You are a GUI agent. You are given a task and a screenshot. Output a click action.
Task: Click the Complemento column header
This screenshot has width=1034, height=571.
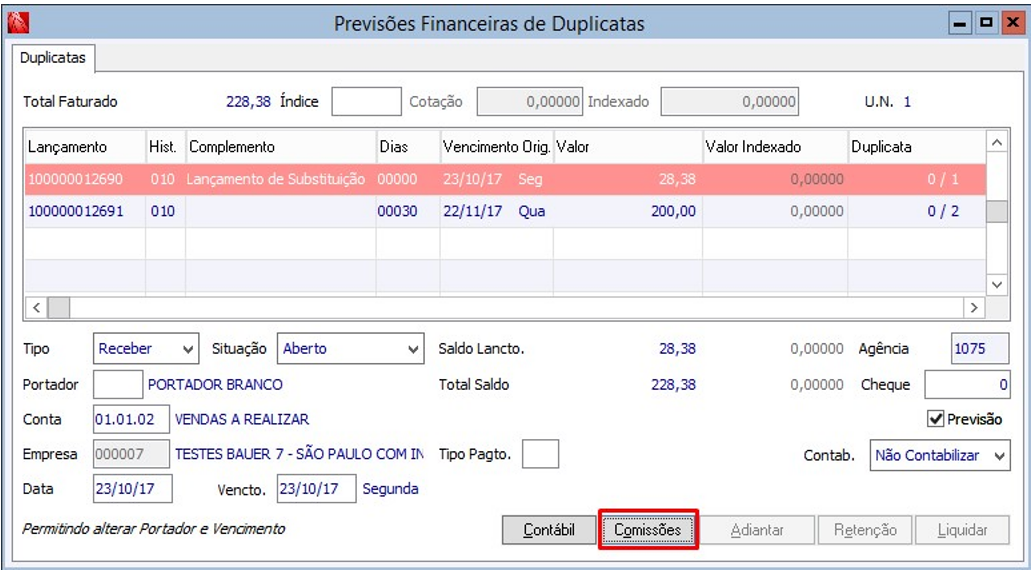pyautogui.click(x=281, y=146)
